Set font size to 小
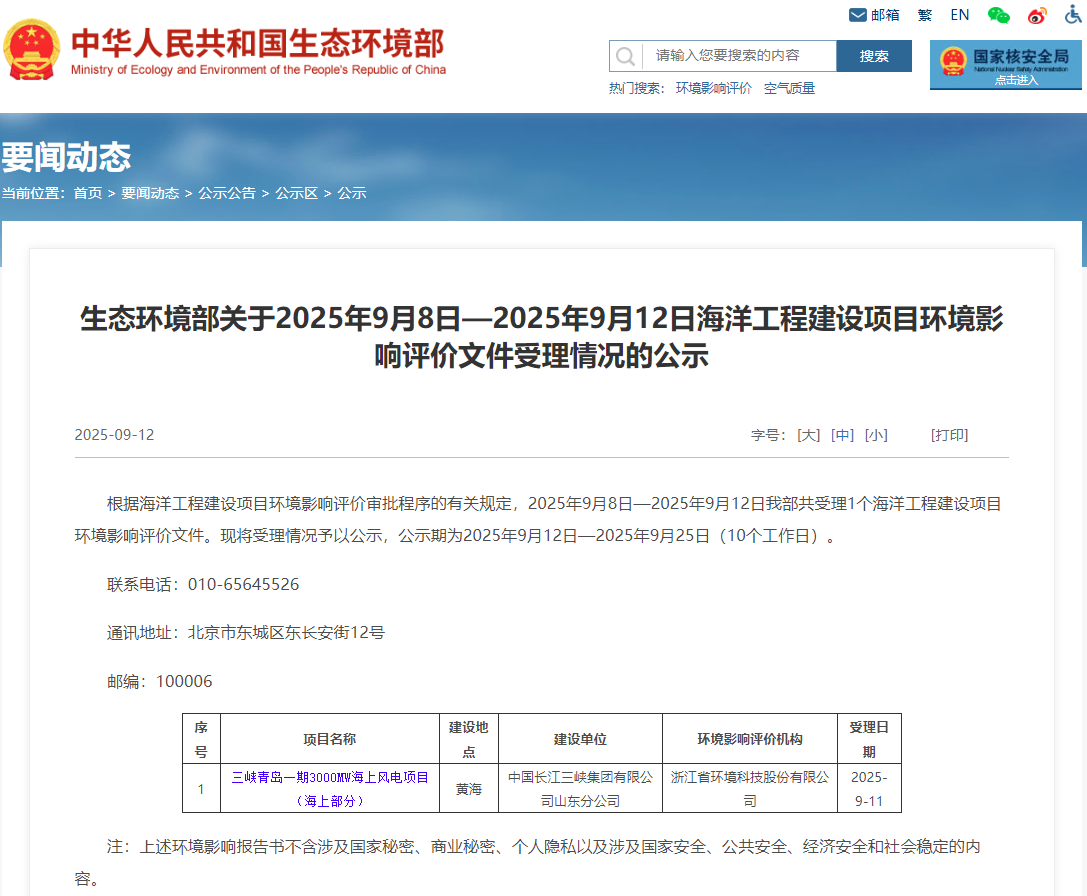This screenshot has width=1087, height=896. [x=876, y=435]
